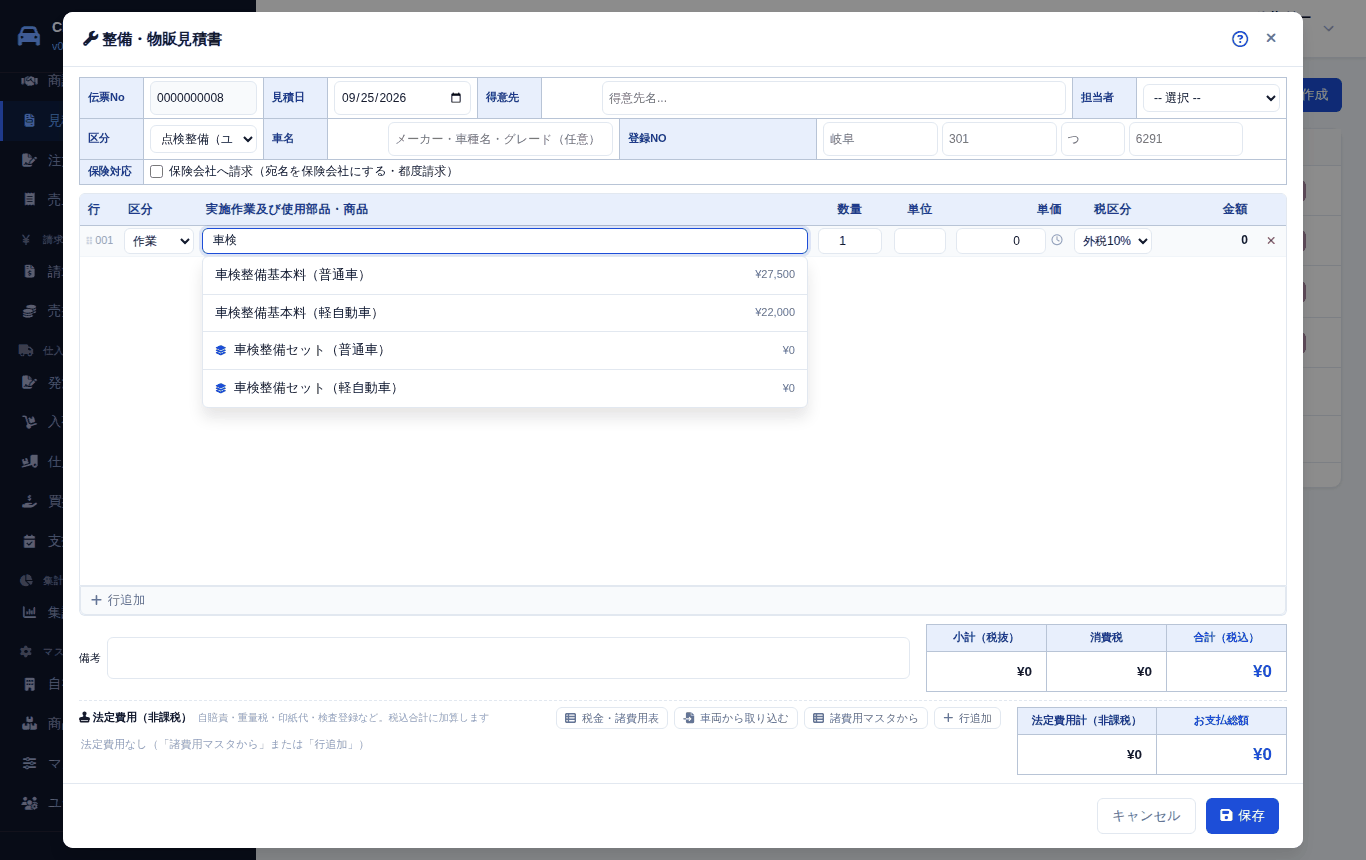1366x860 pixels.
Task: Click the price history clock icon in row 001
Action: click(x=1057, y=240)
